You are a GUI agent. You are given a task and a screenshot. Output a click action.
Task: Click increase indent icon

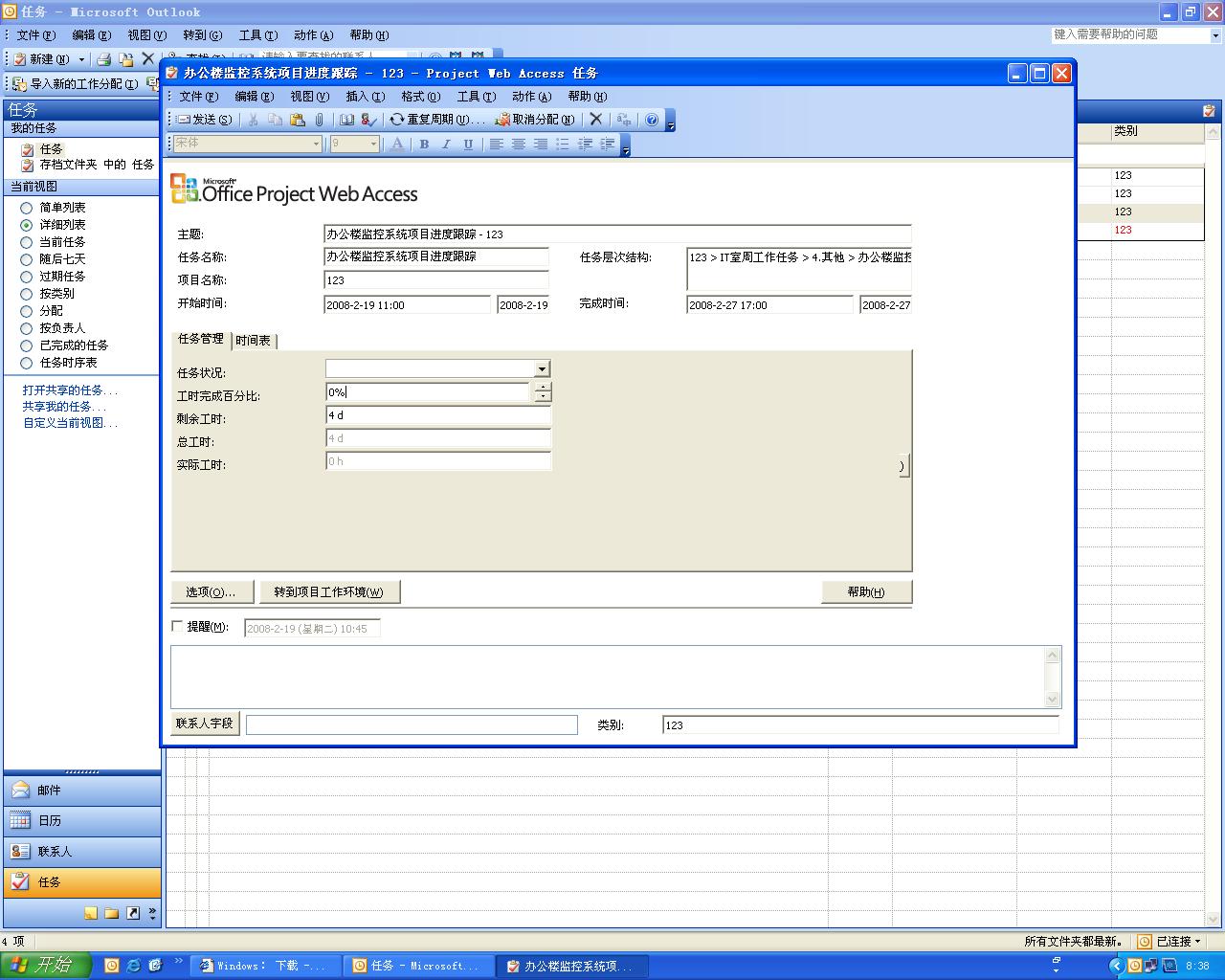click(607, 144)
